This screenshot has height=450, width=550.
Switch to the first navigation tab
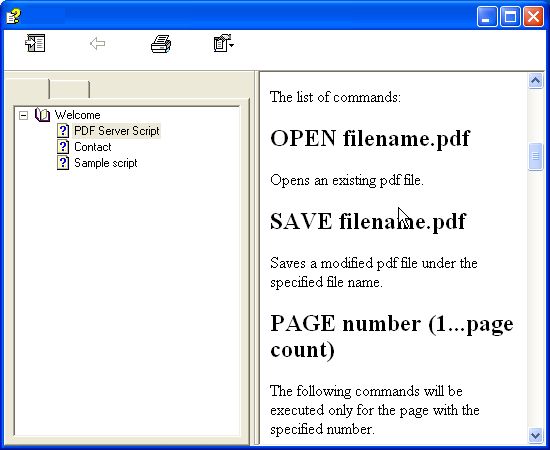click(x=27, y=89)
